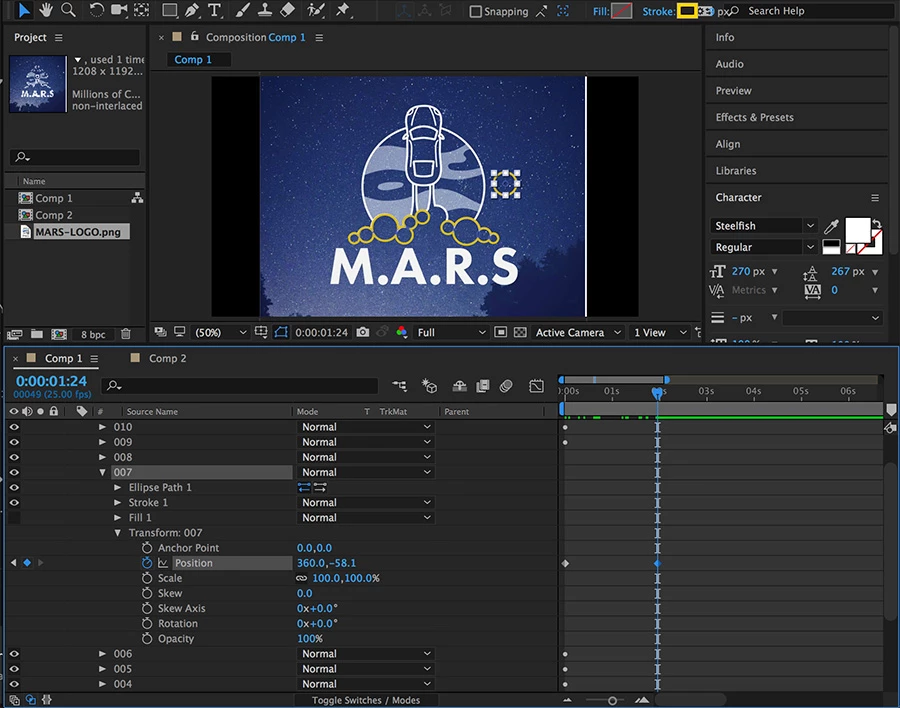Select the Rotation tool
Viewport: 900px width, 708px height.
[96, 10]
